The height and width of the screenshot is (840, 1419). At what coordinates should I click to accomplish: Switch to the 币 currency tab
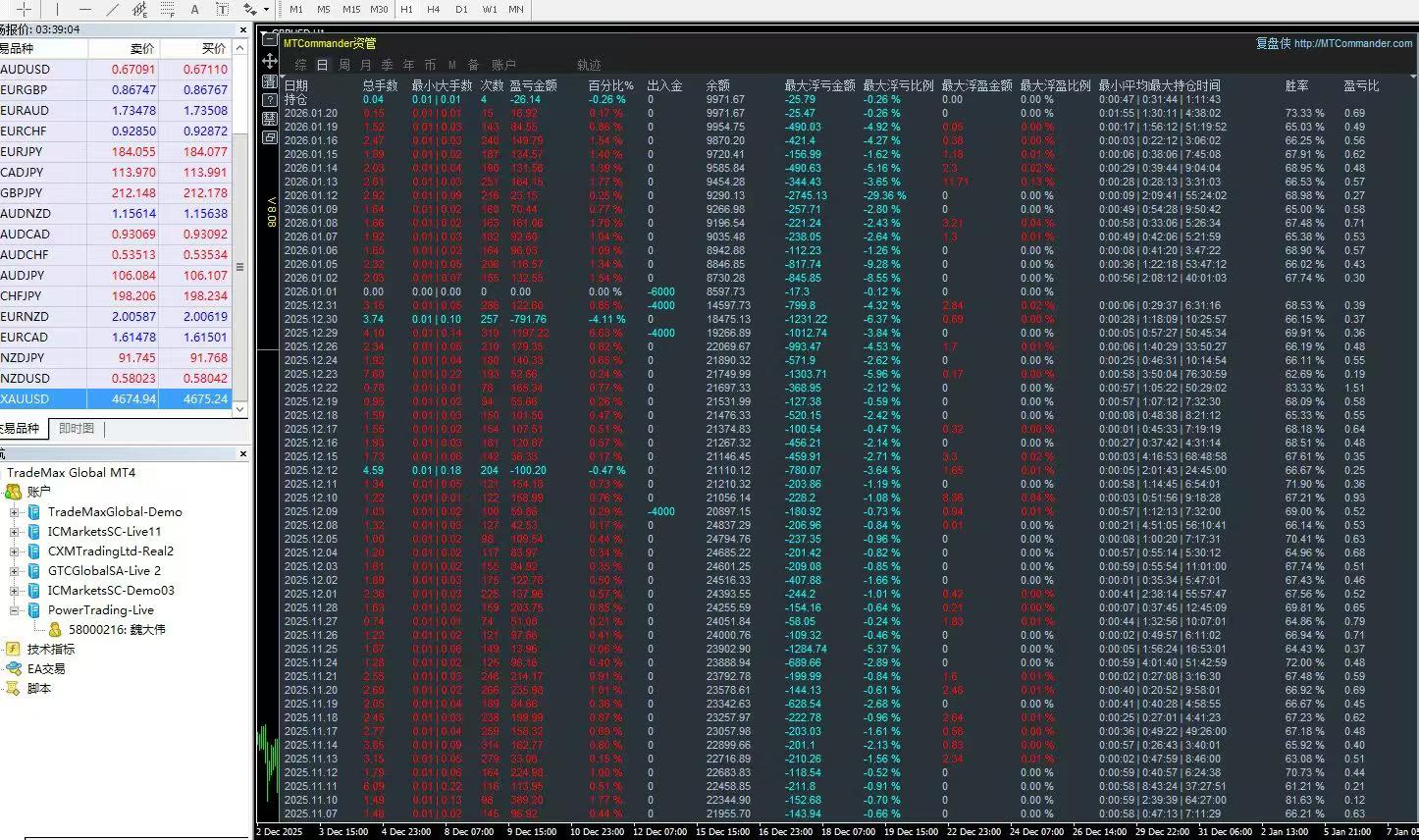(x=431, y=65)
